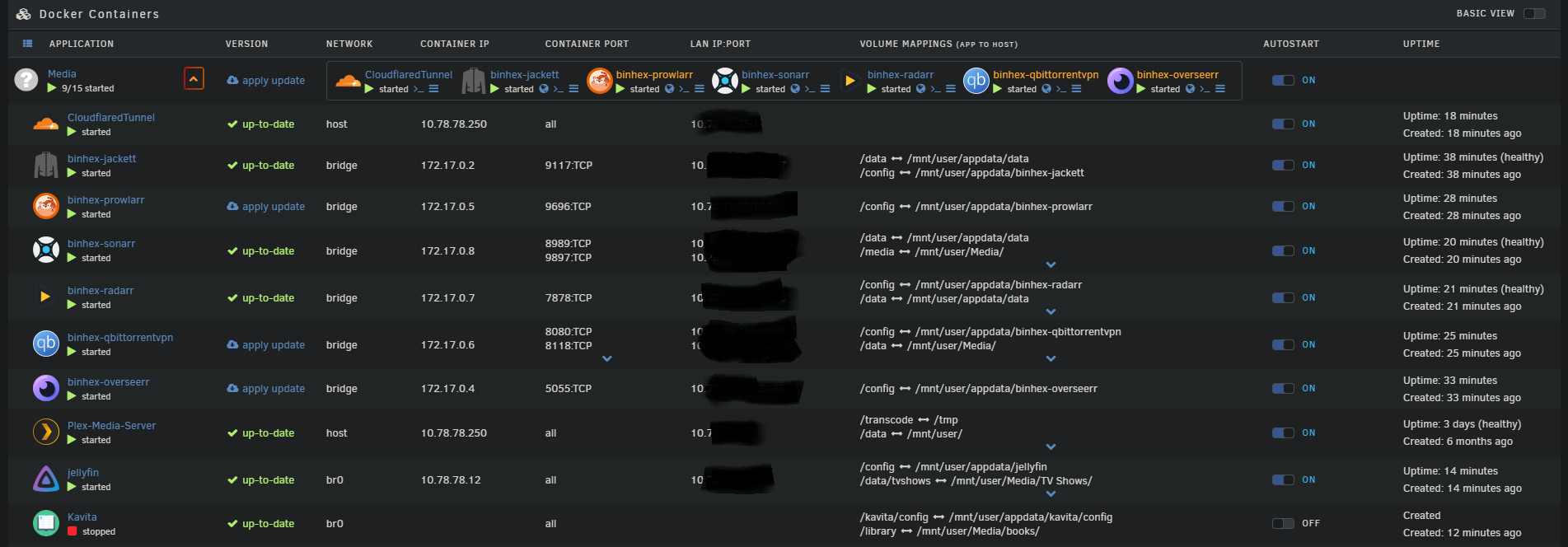Image resolution: width=1568 pixels, height=547 pixels.
Task: Click the qb icon in folder preview
Action: click(976, 81)
